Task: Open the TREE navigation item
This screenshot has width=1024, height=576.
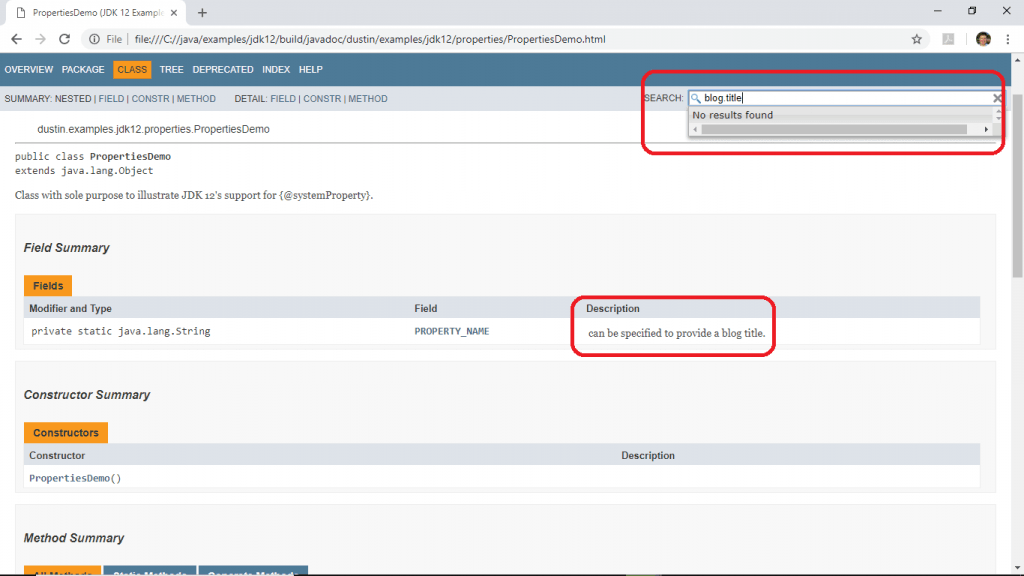Action: (171, 69)
